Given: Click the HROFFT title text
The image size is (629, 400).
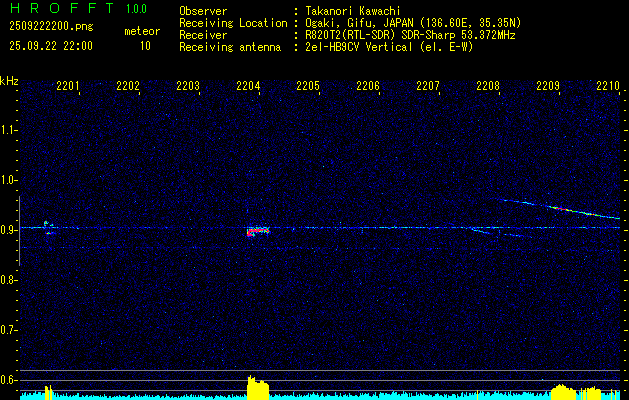Looking at the screenshot, I should tap(62, 8).
